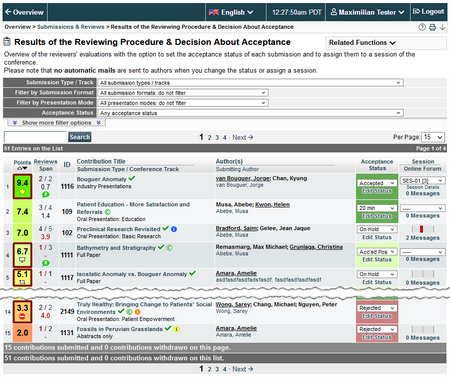Click the clipboard icon beside page heading

point(7,42)
